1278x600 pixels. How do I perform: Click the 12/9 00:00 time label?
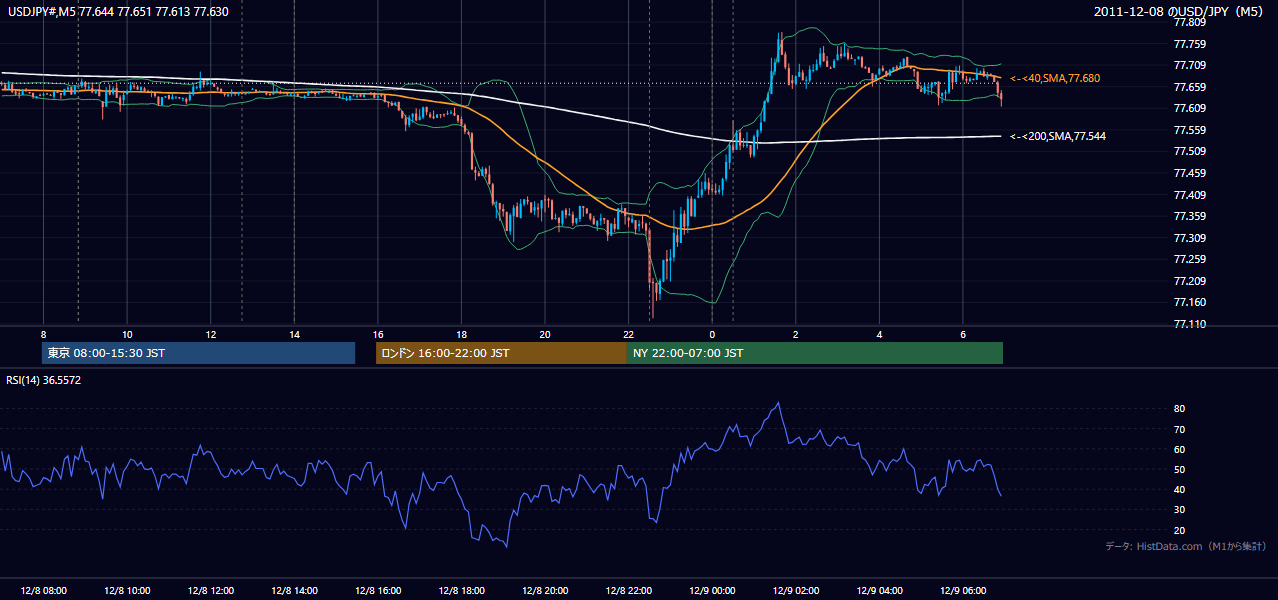coord(712,591)
